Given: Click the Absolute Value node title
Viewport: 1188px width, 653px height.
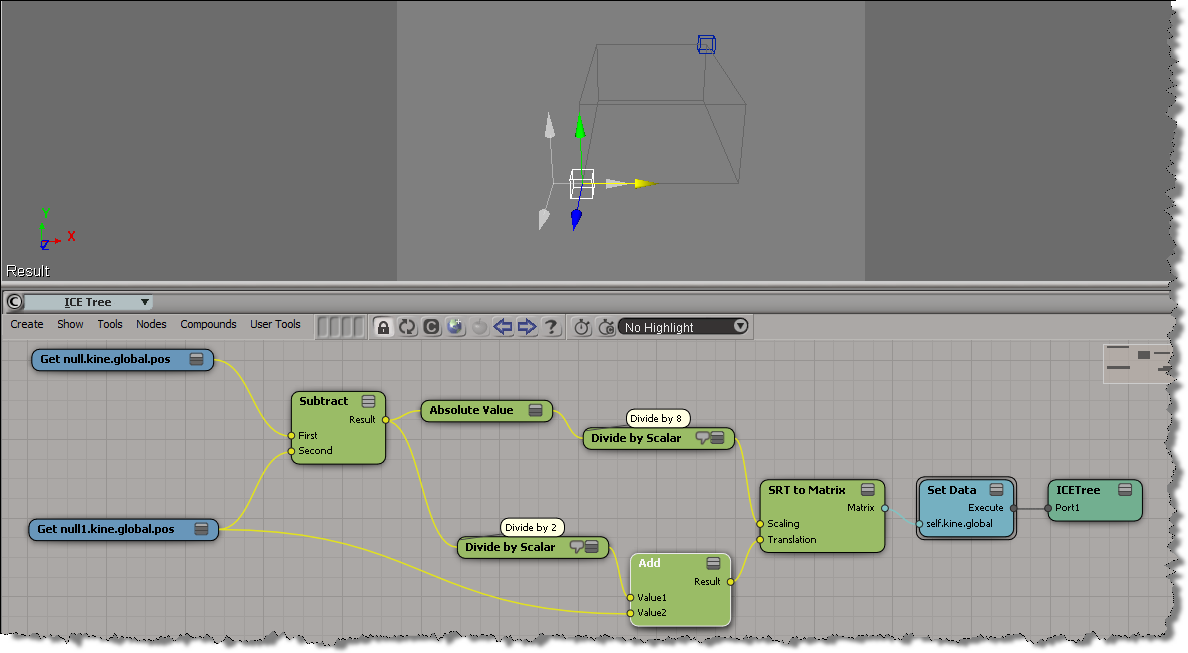Looking at the screenshot, I should point(471,410).
